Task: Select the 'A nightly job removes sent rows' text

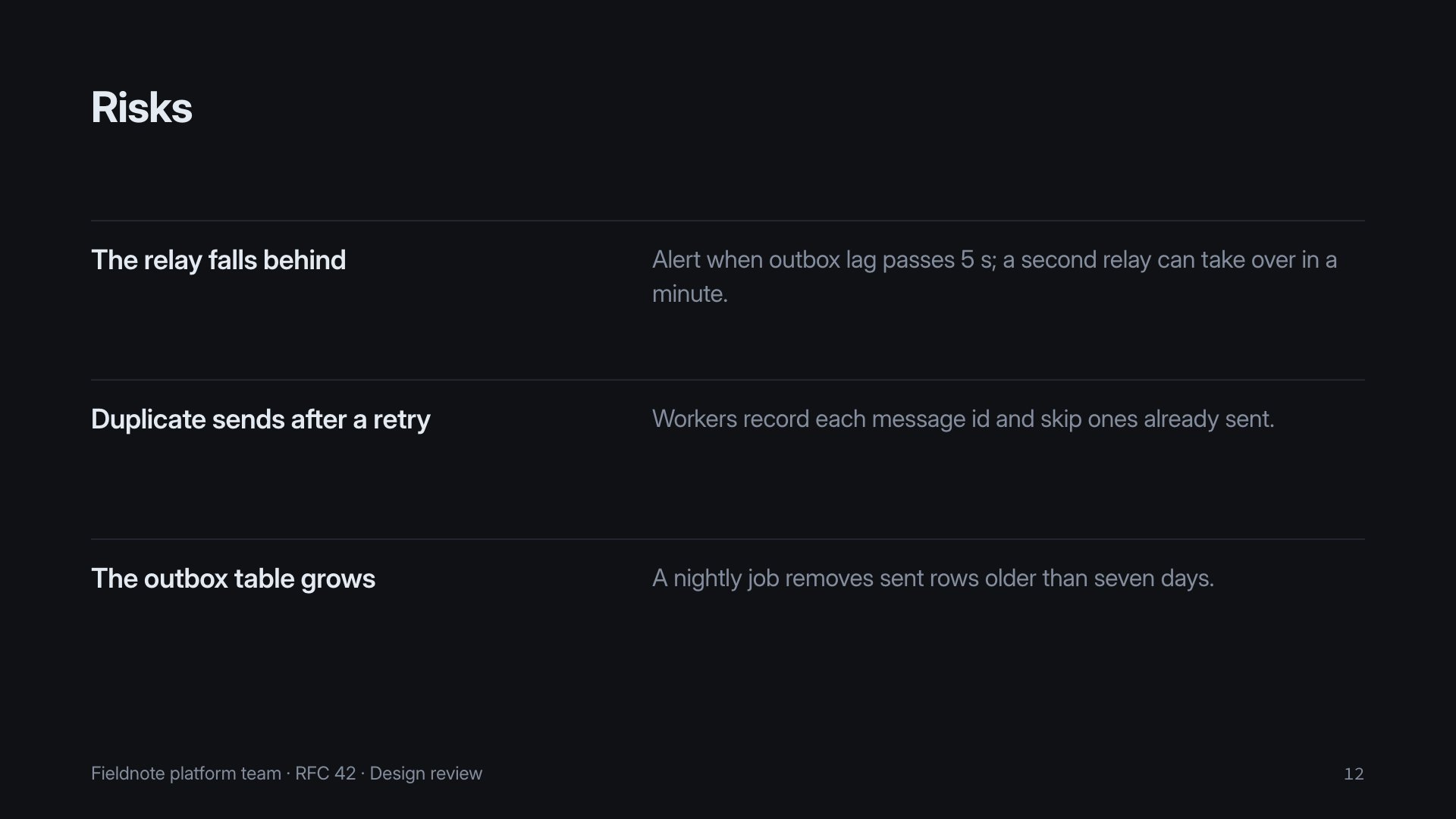Action: pyautogui.click(x=815, y=579)
